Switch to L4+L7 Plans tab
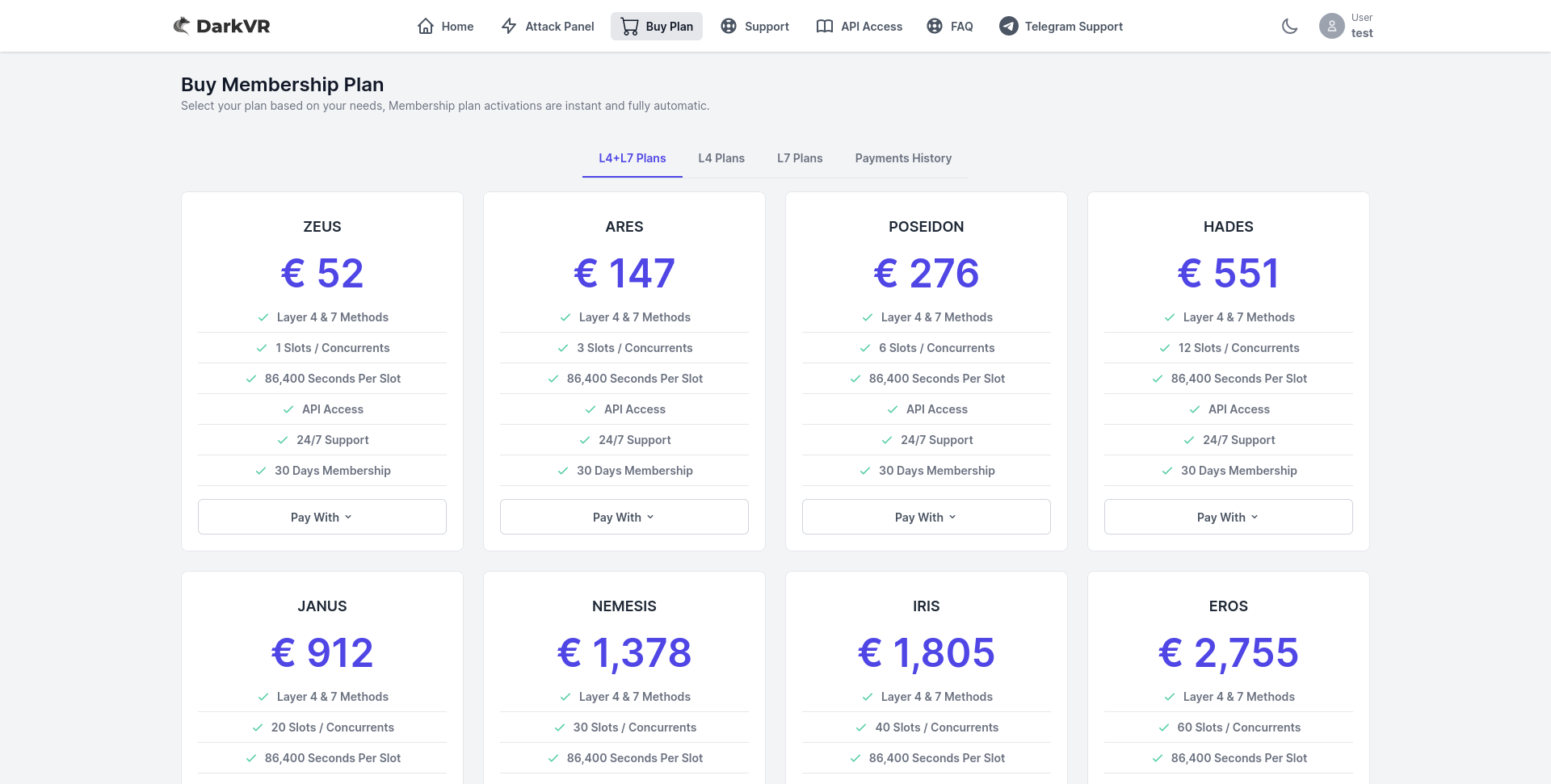This screenshot has height=784, width=1551. 633,158
